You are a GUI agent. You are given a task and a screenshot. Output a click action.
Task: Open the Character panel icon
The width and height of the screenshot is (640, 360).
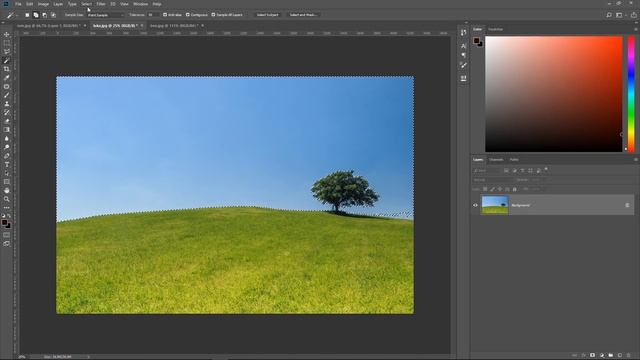[x=463, y=46]
